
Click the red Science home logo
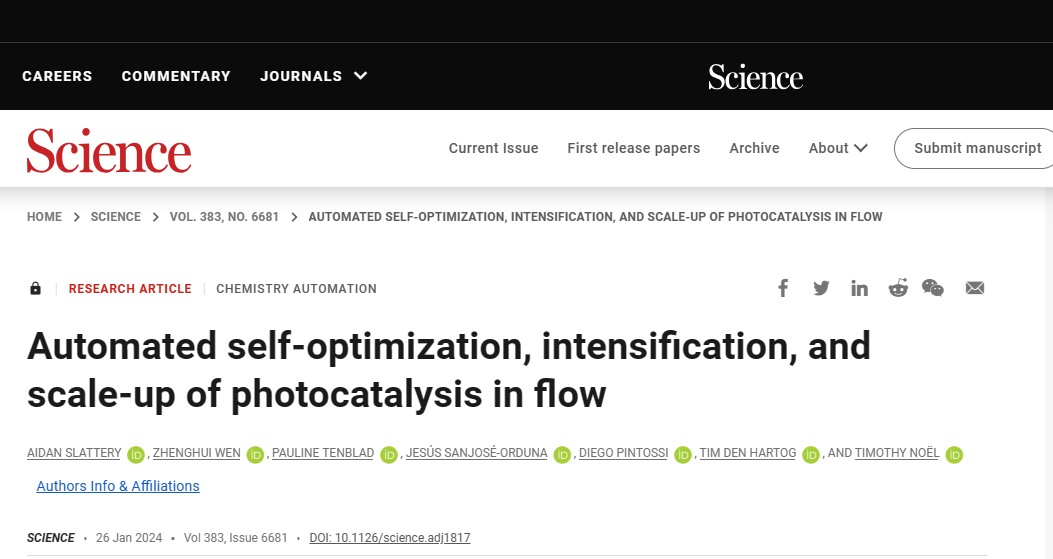pos(109,150)
